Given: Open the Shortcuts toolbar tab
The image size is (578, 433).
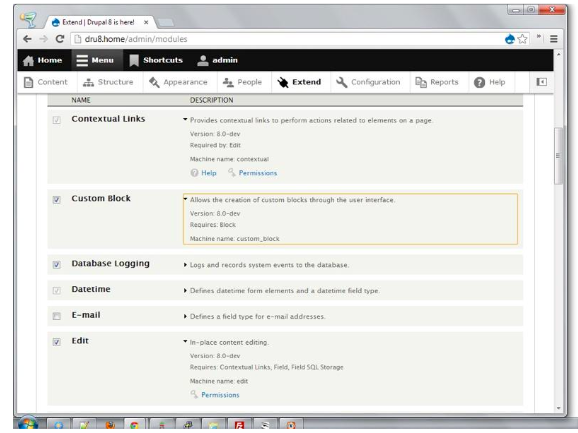Looking at the screenshot, I should point(156,60).
